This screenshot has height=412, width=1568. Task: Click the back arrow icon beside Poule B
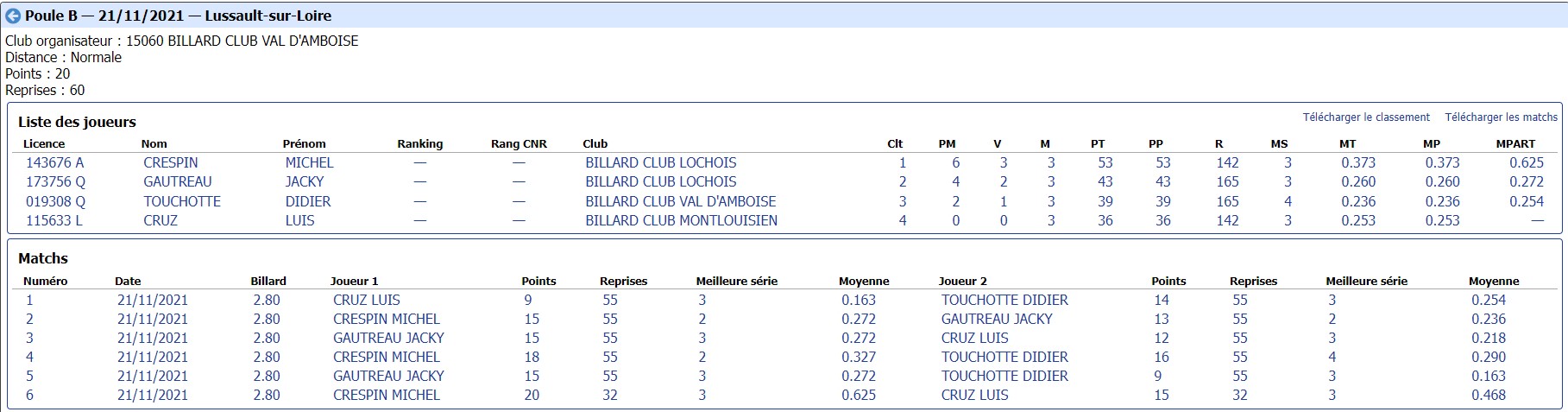pyautogui.click(x=13, y=16)
